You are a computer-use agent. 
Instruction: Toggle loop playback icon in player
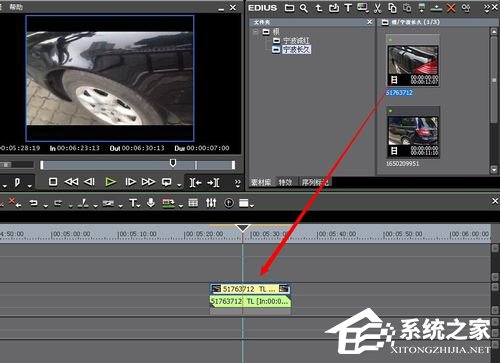(x=166, y=182)
